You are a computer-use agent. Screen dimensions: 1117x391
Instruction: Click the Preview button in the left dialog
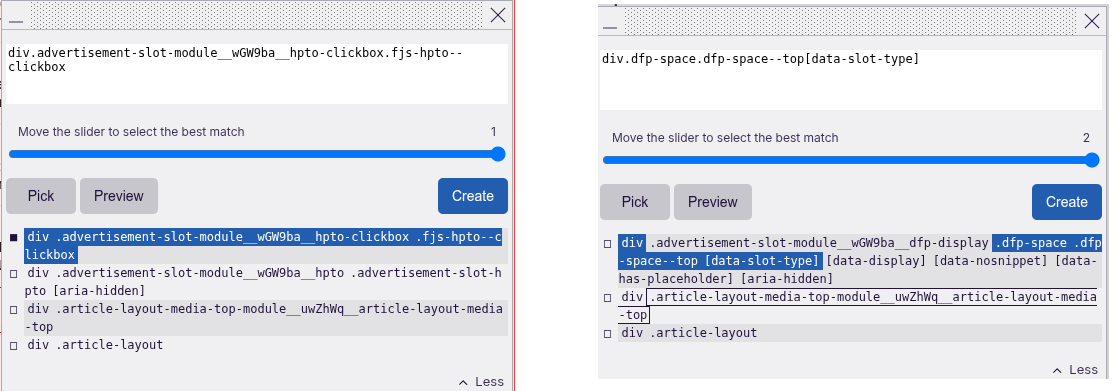(x=118, y=196)
